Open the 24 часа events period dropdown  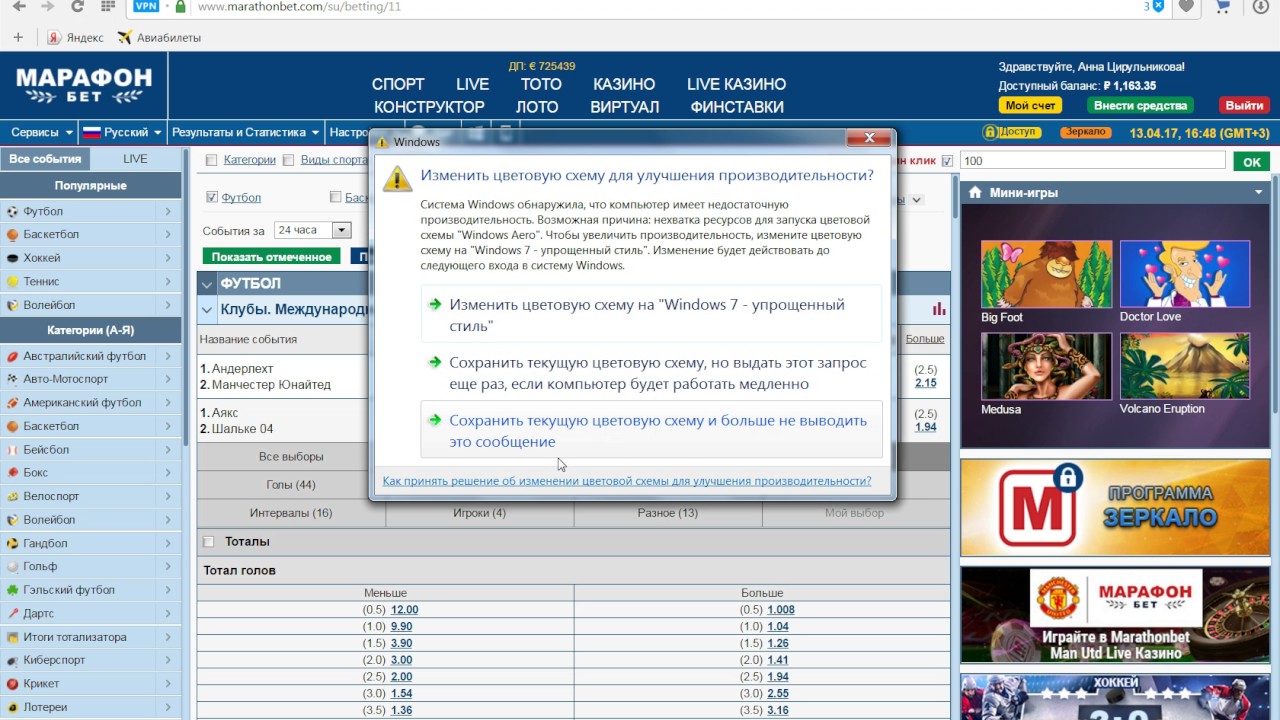312,230
